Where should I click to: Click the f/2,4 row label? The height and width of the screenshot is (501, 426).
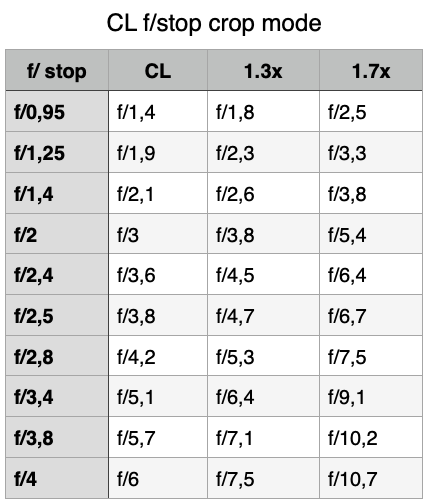pyautogui.click(x=57, y=274)
